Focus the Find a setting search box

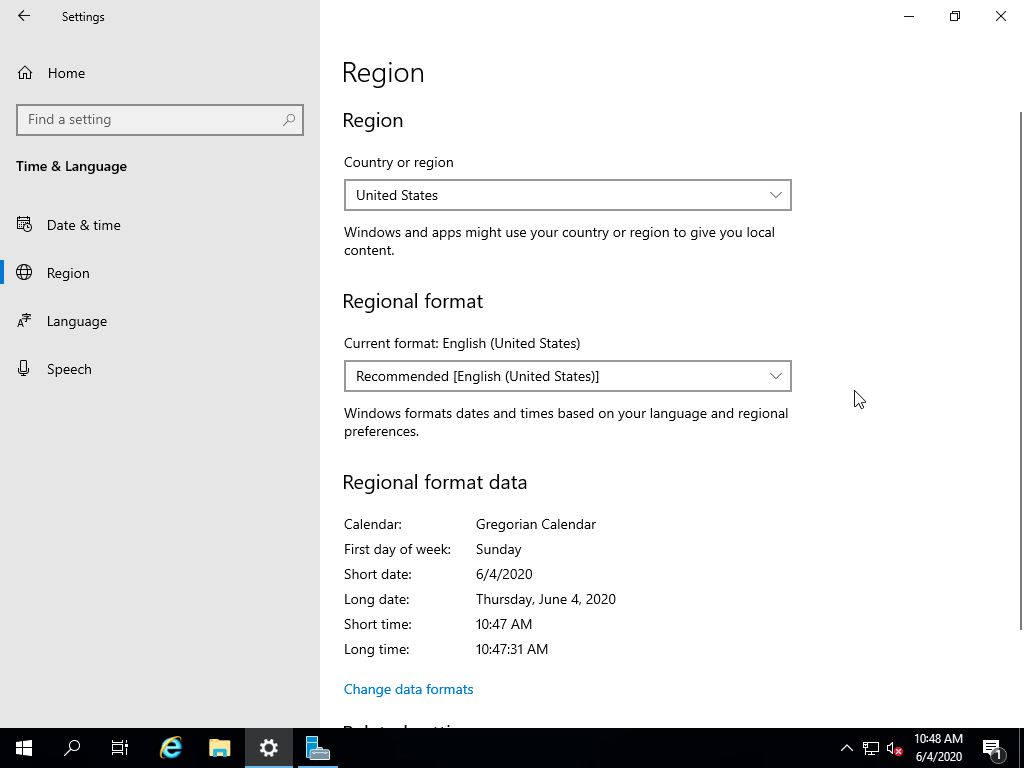[150, 119]
